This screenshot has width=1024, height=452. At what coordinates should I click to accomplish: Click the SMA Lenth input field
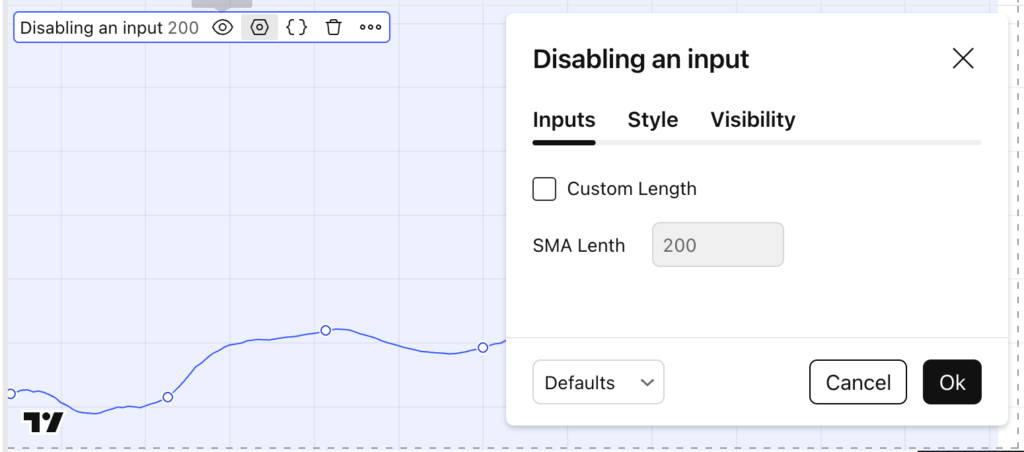pos(717,245)
